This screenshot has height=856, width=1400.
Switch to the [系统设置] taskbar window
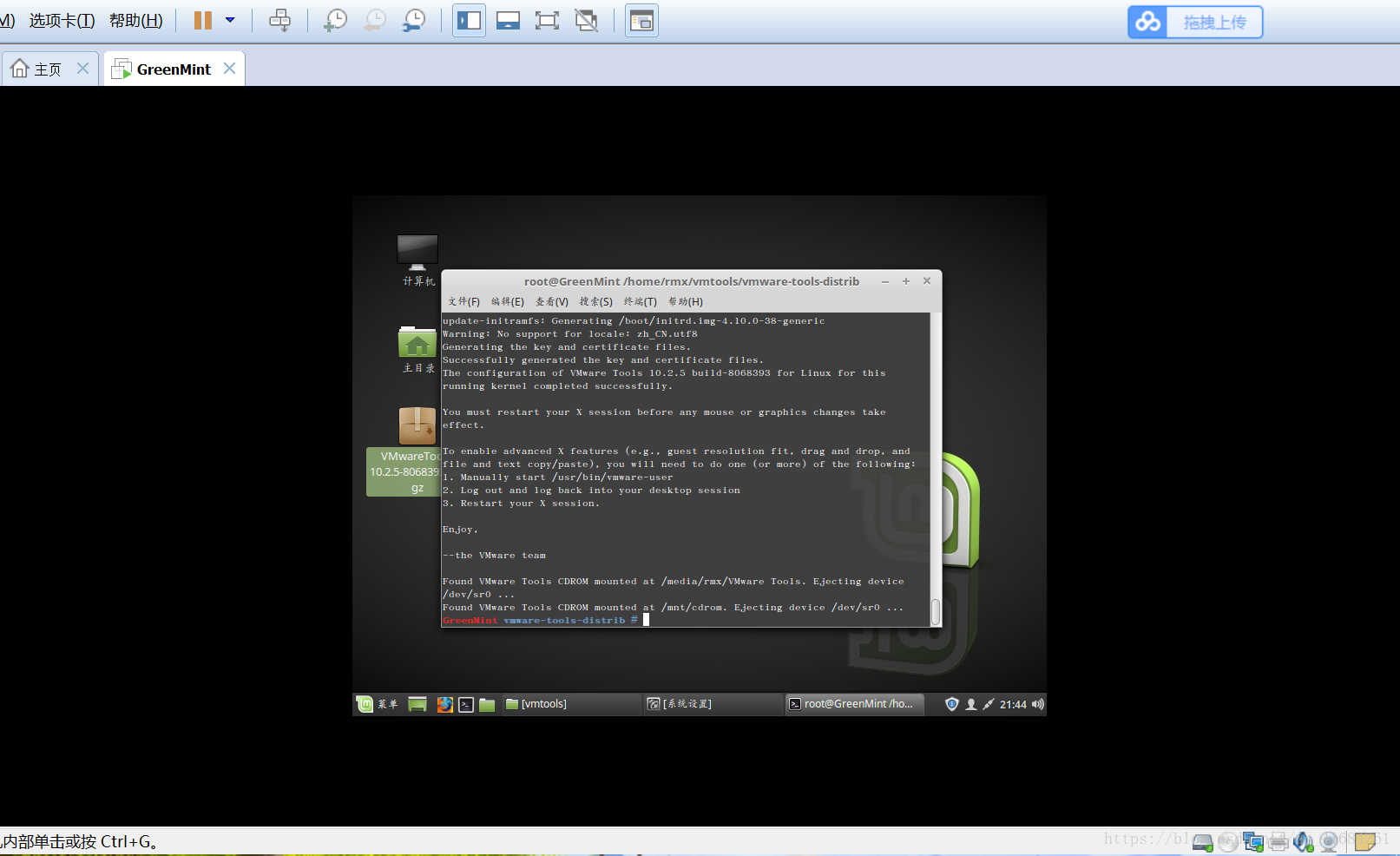pyautogui.click(x=713, y=704)
